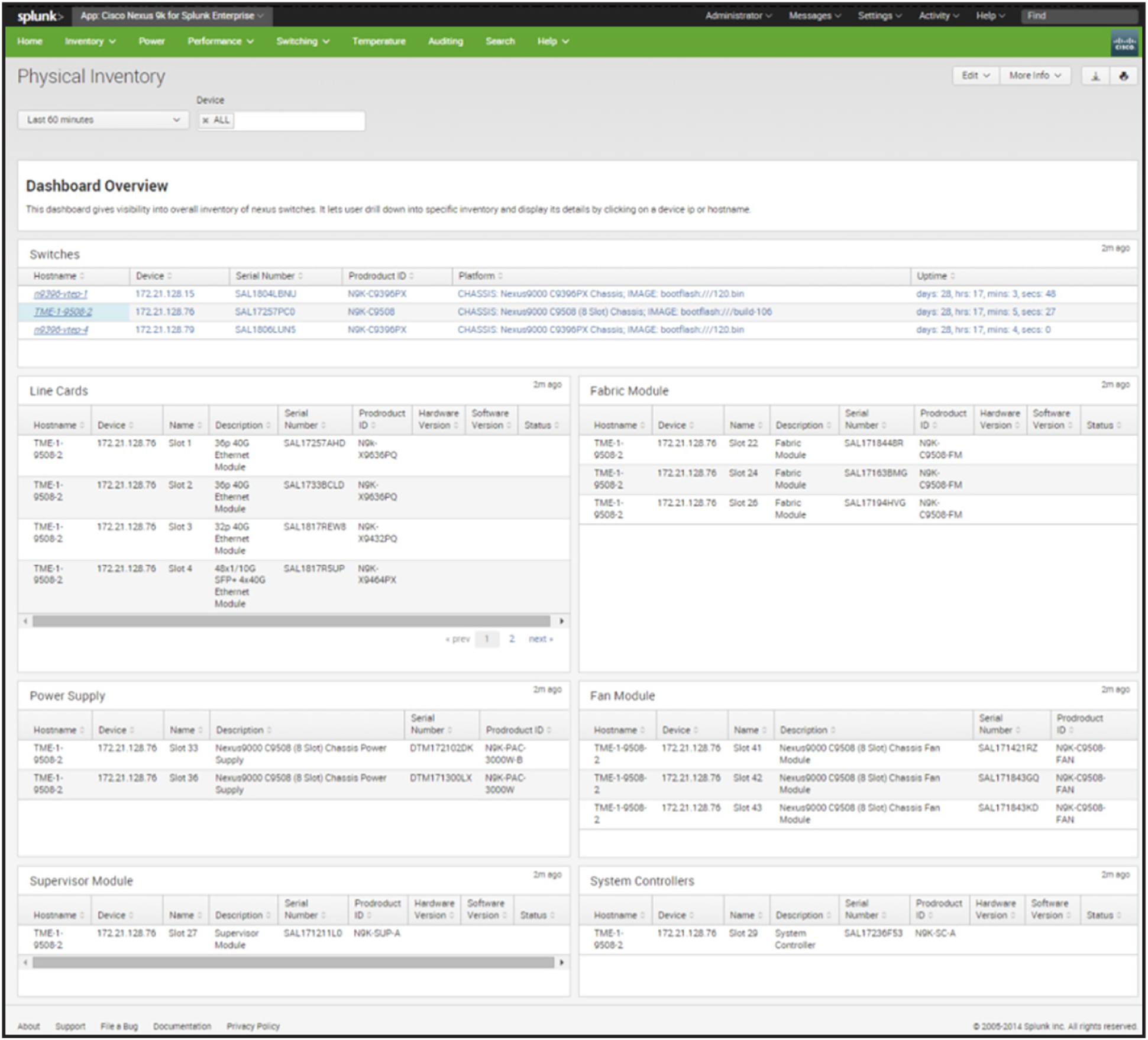This screenshot has width=1148, height=1040.
Task: Open the Documentation footer link
Action: [182, 1026]
